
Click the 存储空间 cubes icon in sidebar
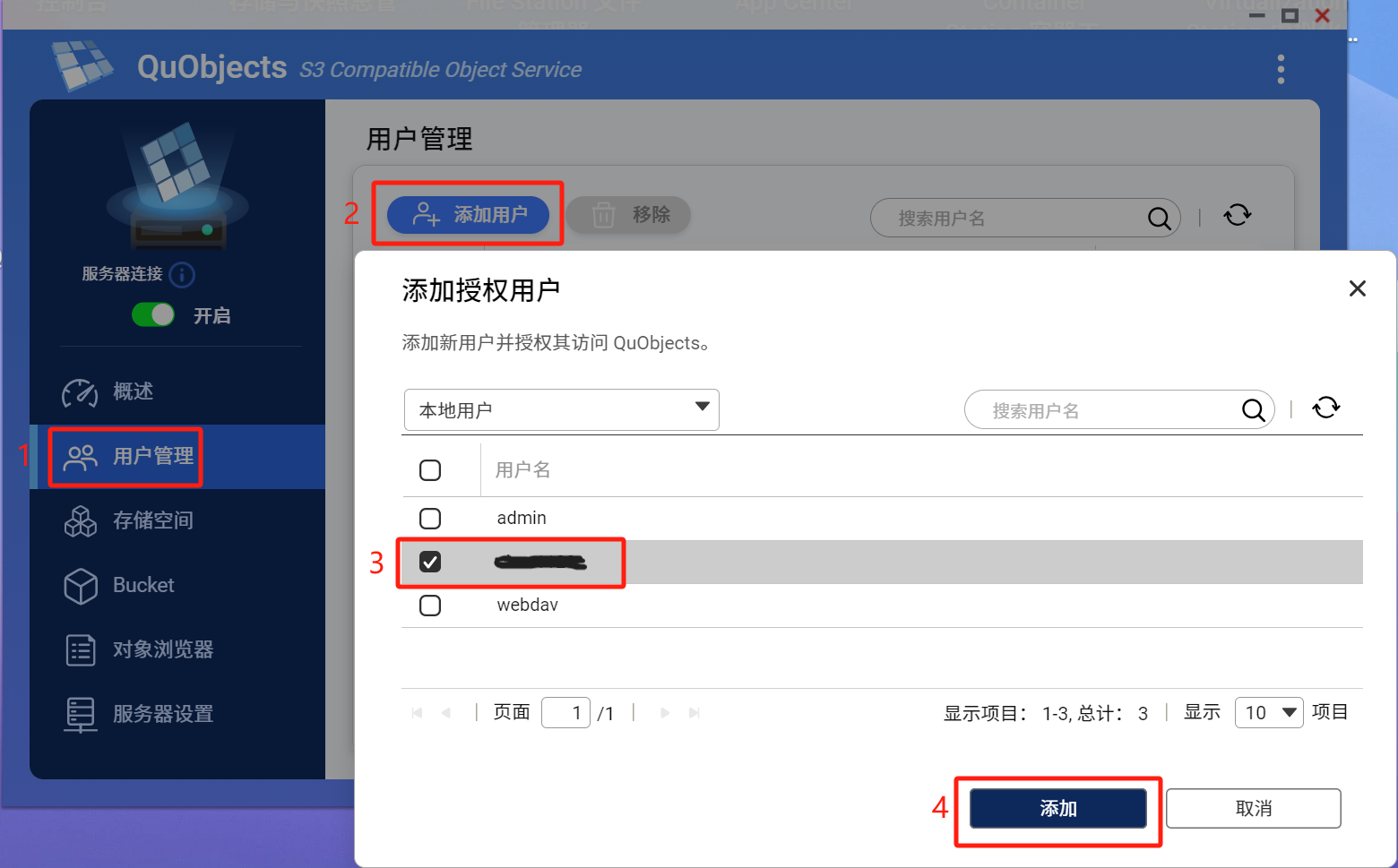[x=81, y=520]
